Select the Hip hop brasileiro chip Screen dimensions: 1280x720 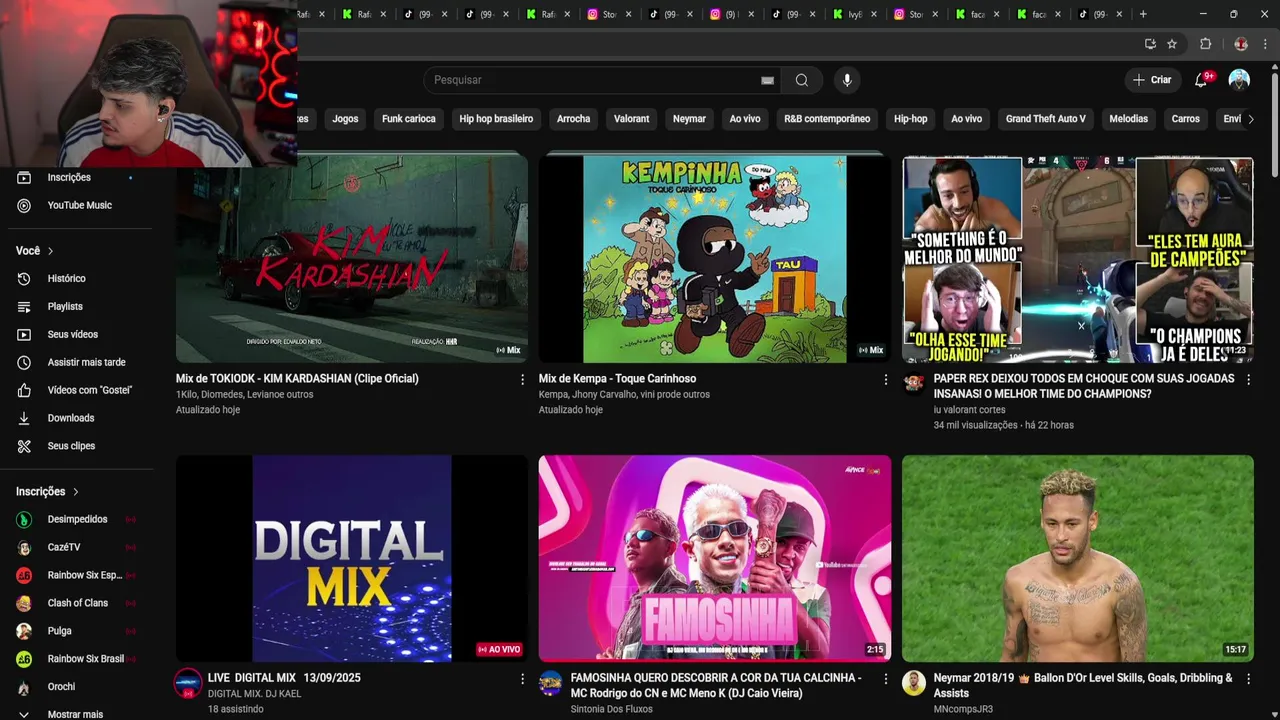point(496,119)
